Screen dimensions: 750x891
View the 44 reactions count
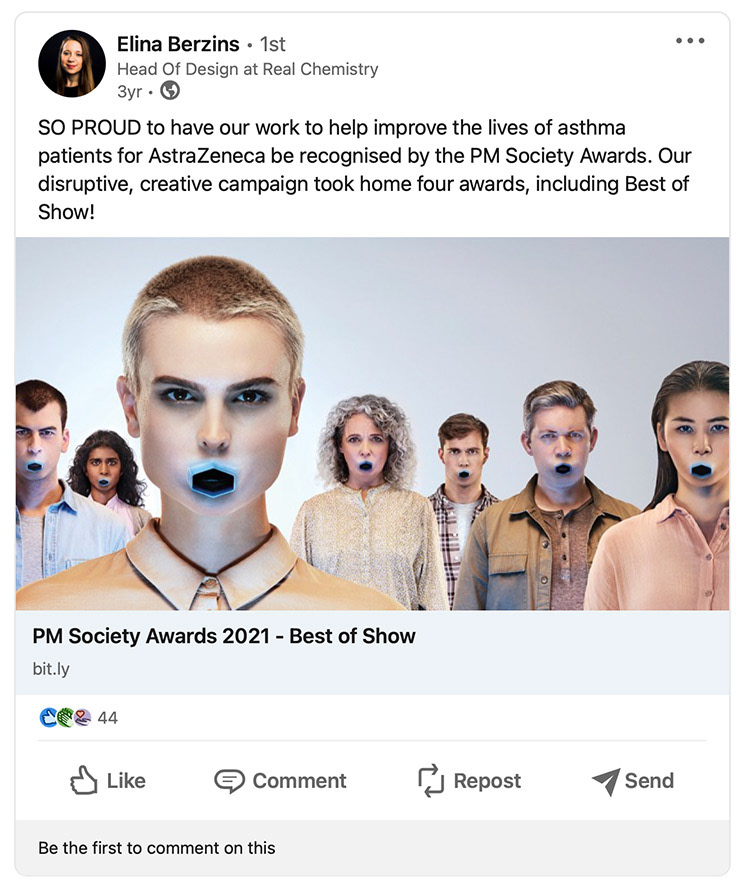pos(107,718)
